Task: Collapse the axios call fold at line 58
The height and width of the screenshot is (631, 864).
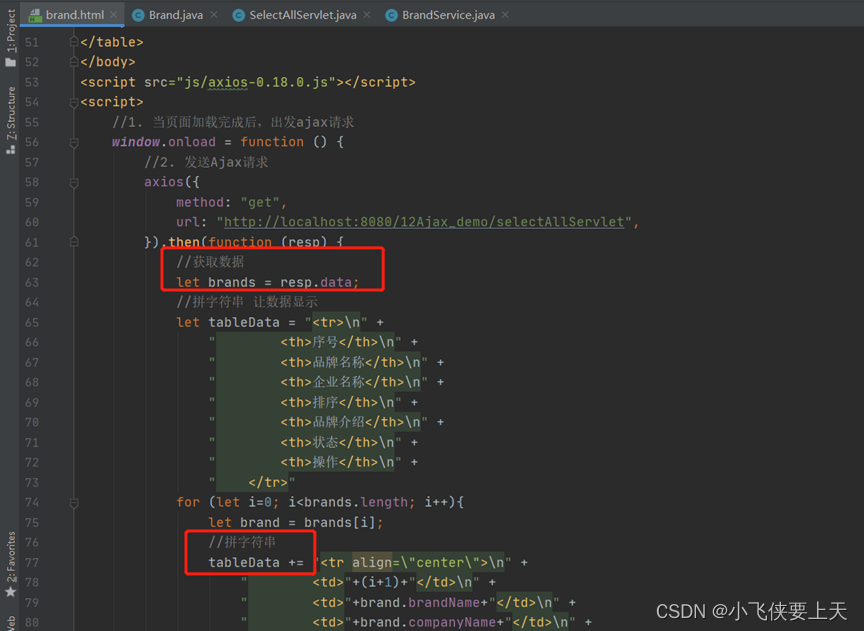Action: tap(74, 182)
